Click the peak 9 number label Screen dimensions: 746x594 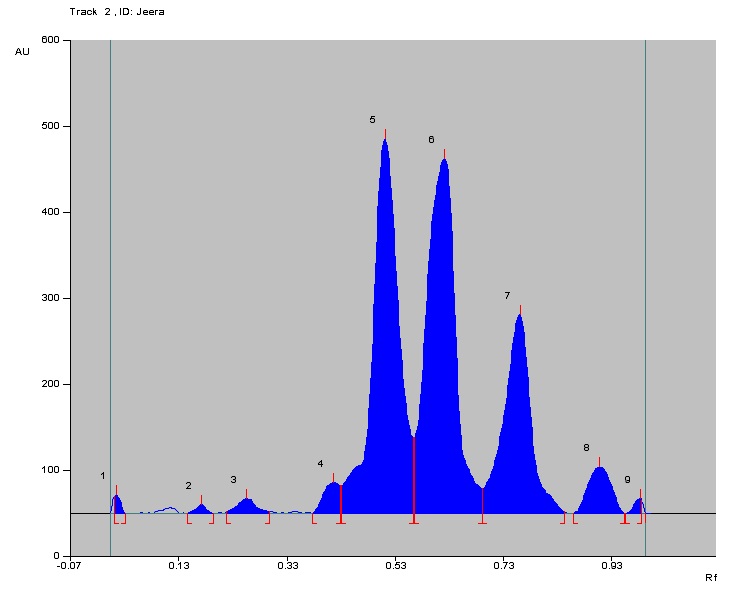click(x=627, y=479)
